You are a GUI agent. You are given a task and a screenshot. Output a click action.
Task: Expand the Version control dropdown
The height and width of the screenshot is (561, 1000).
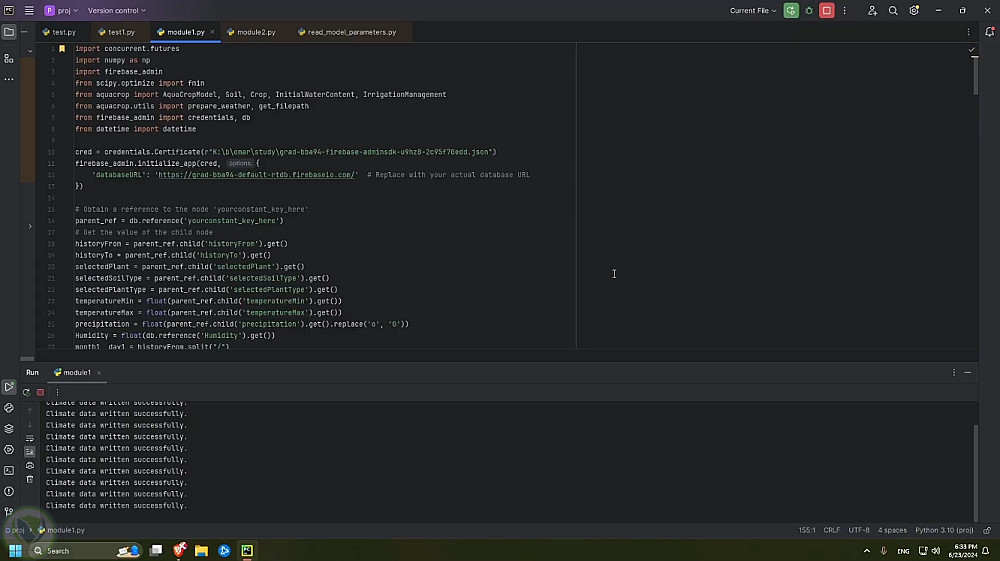pyautogui.click(x=116, y=10)
